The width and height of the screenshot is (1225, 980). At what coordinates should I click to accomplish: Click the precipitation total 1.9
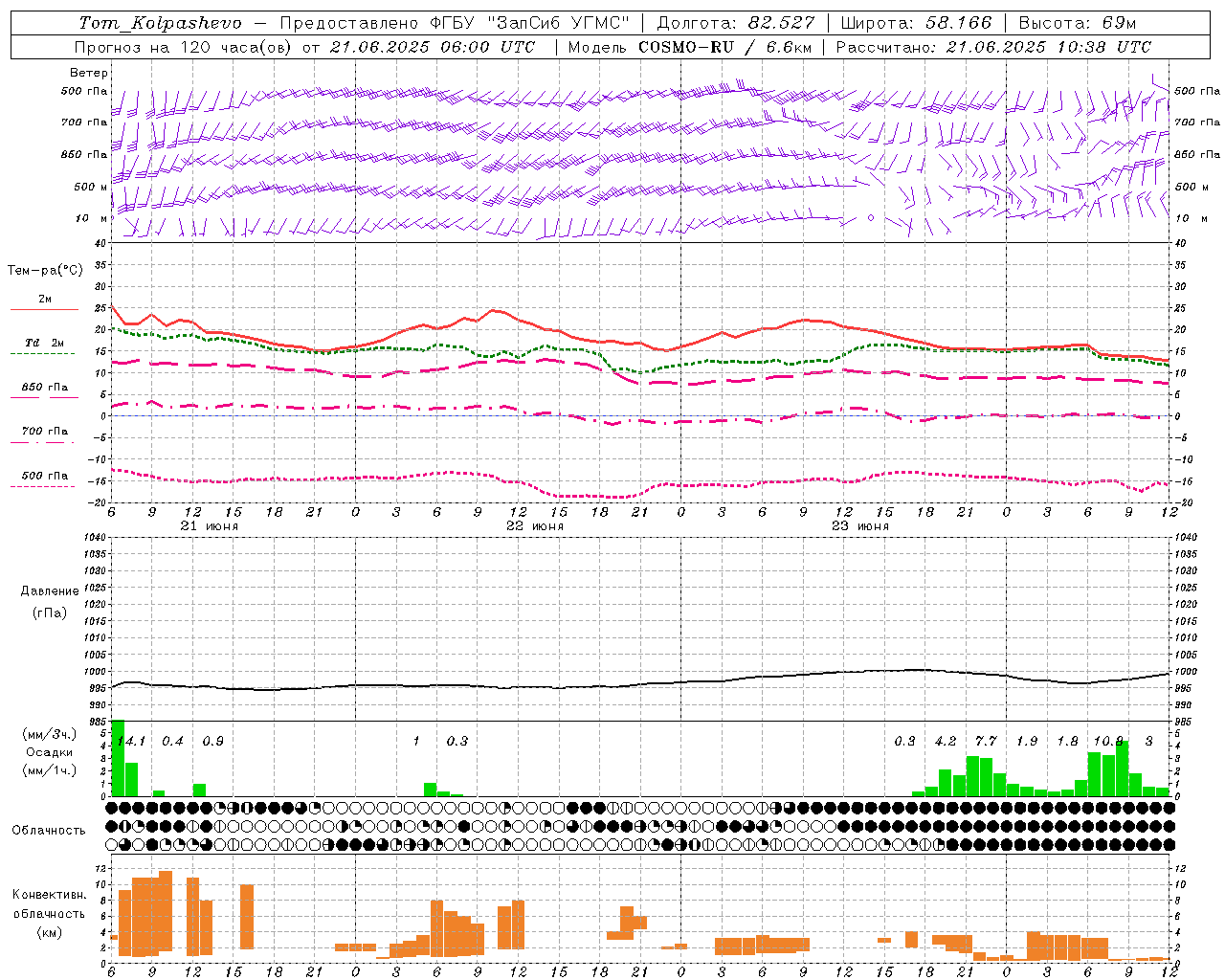1027,742
